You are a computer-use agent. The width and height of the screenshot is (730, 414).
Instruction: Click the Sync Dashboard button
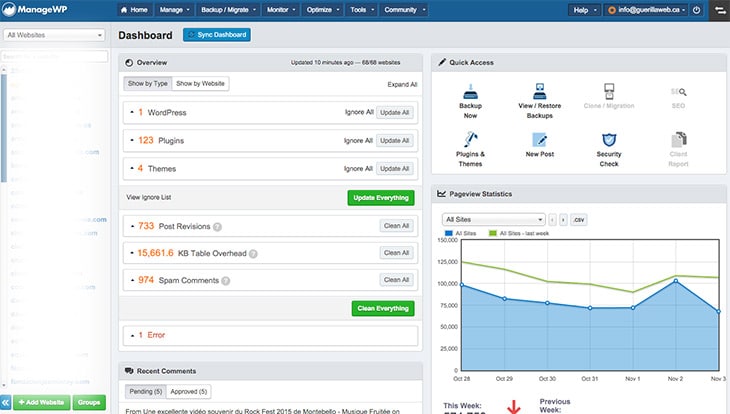[216, 35]
